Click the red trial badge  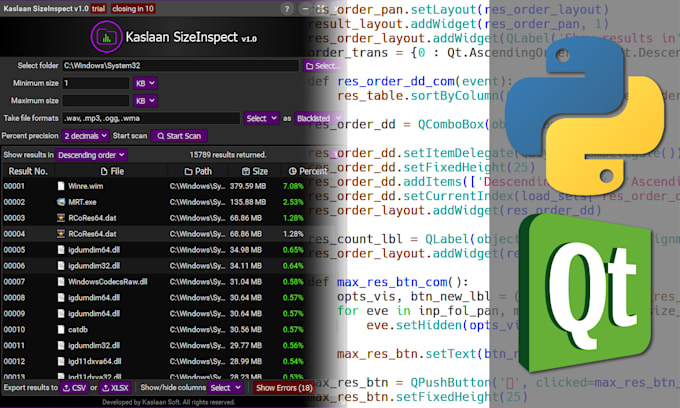point(98,9)
